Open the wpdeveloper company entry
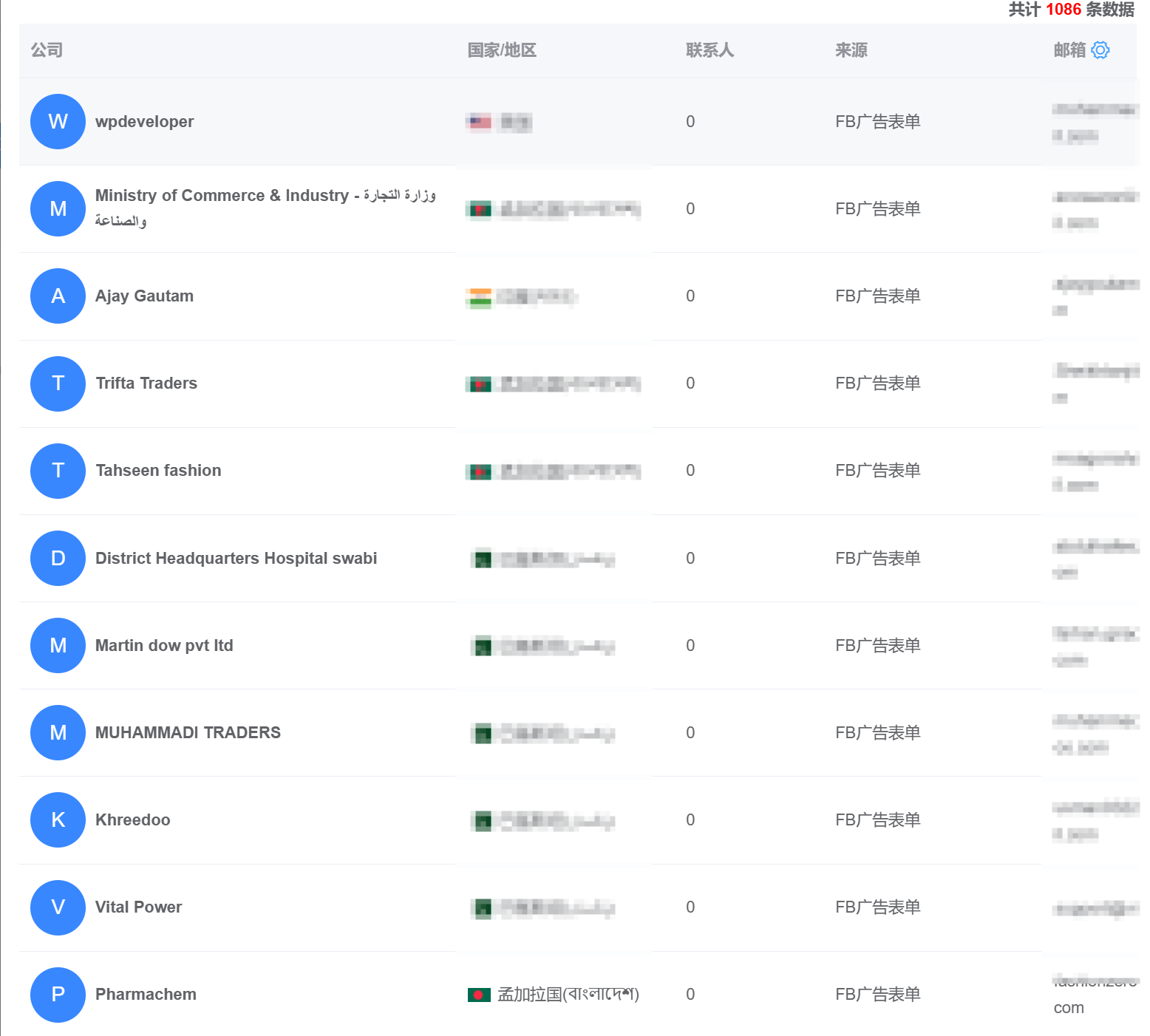The width and height of the screenshot is (1150, 1036). (144, 121)
